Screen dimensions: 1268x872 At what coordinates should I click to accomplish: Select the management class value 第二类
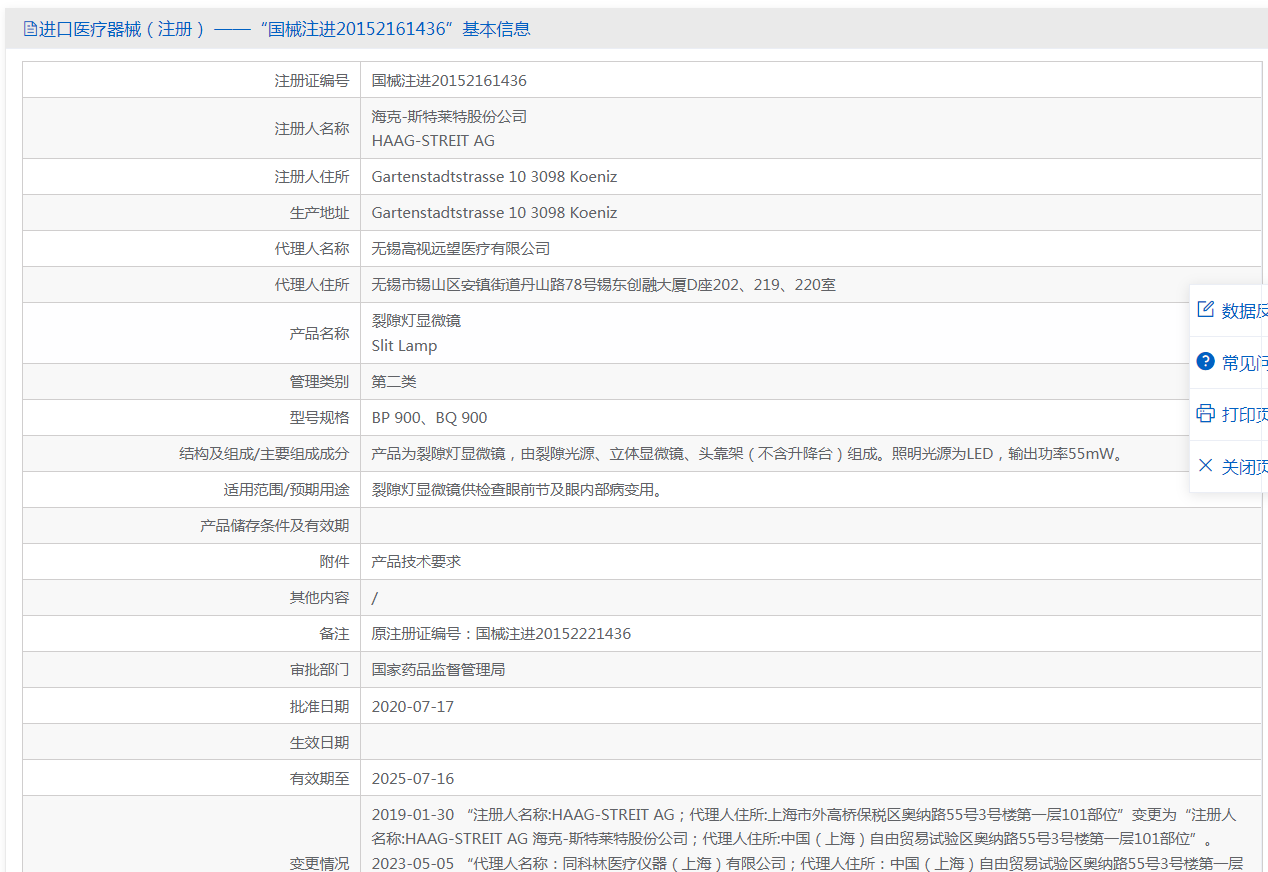coord(394,382)
